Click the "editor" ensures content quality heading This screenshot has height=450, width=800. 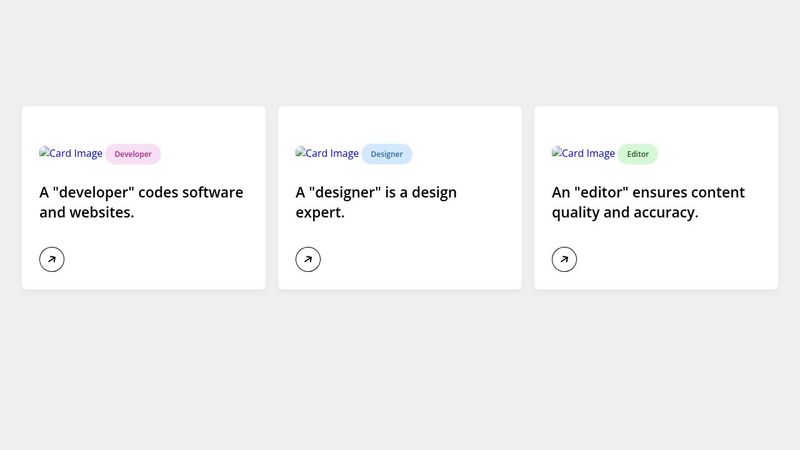pyautogui.click(x=648, y=192)
